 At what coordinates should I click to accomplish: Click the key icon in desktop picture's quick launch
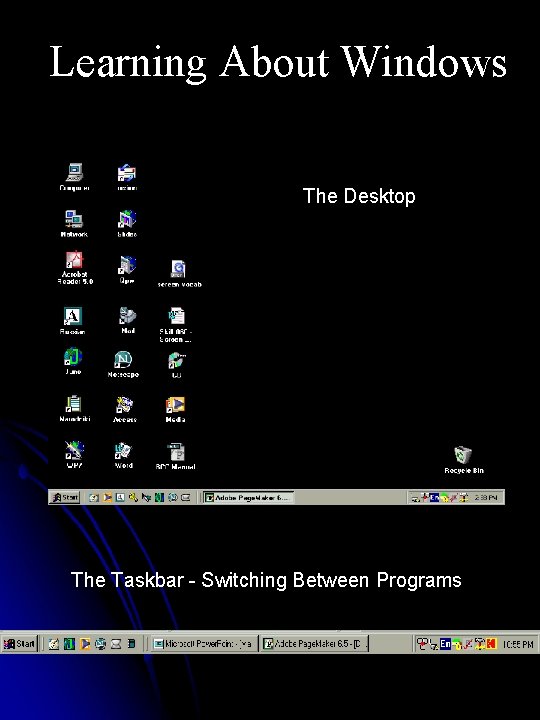click(x=133, y=497)
